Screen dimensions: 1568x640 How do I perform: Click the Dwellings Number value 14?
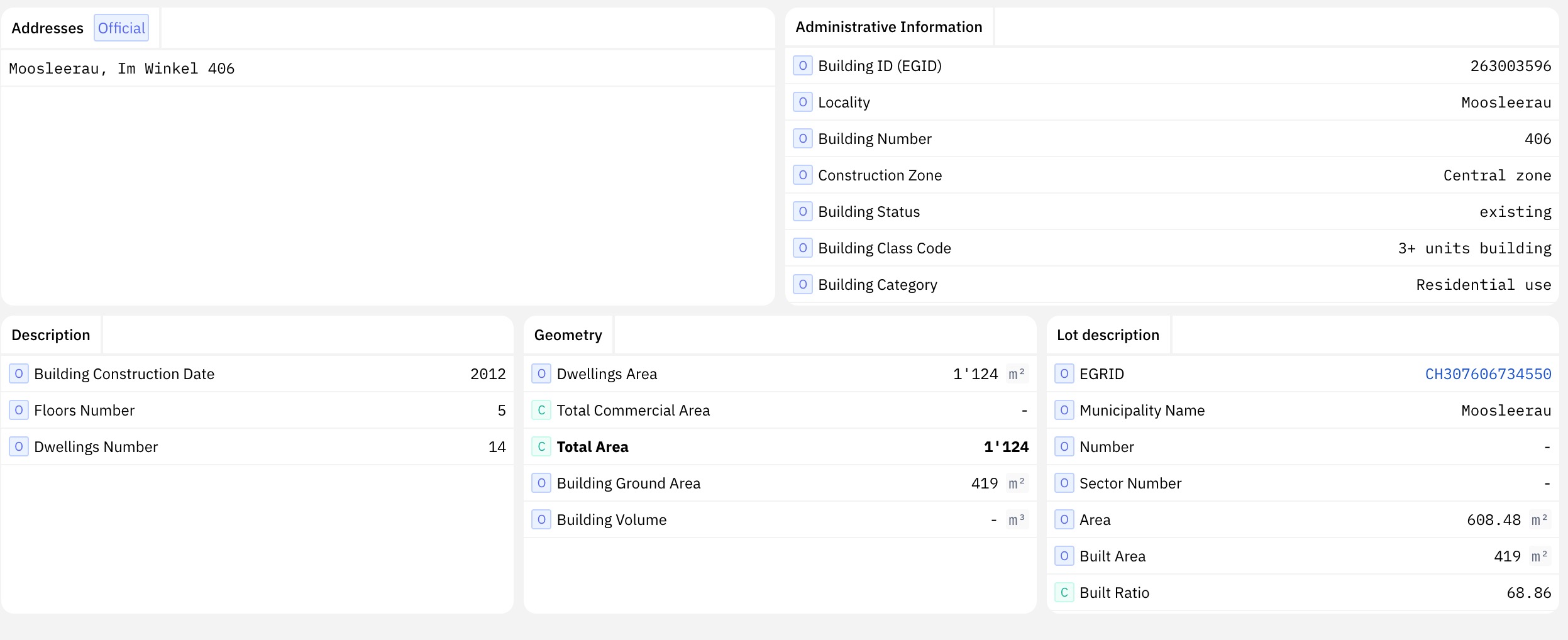tap(497, 447)
